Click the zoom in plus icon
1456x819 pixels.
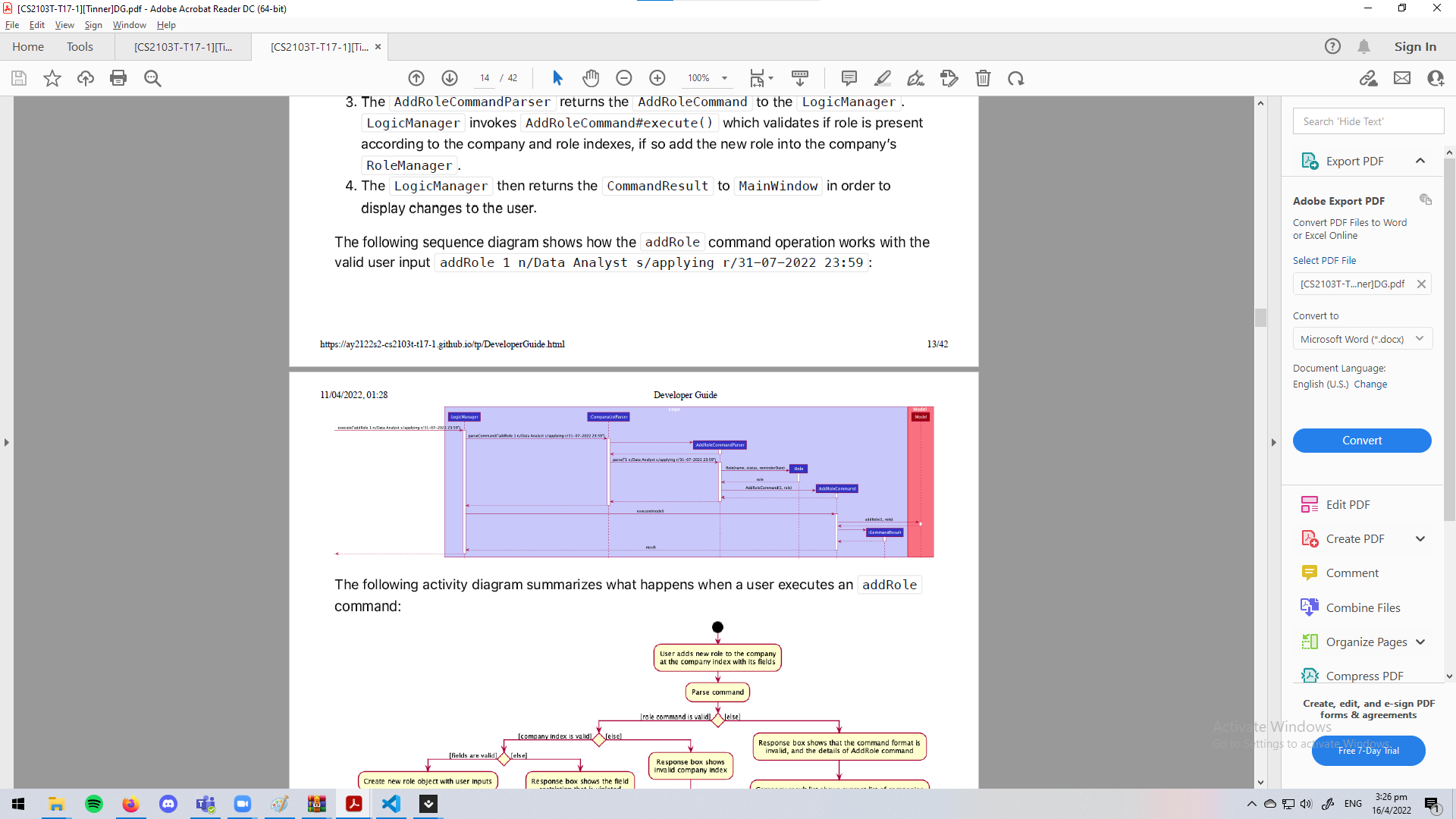[657, 78]
